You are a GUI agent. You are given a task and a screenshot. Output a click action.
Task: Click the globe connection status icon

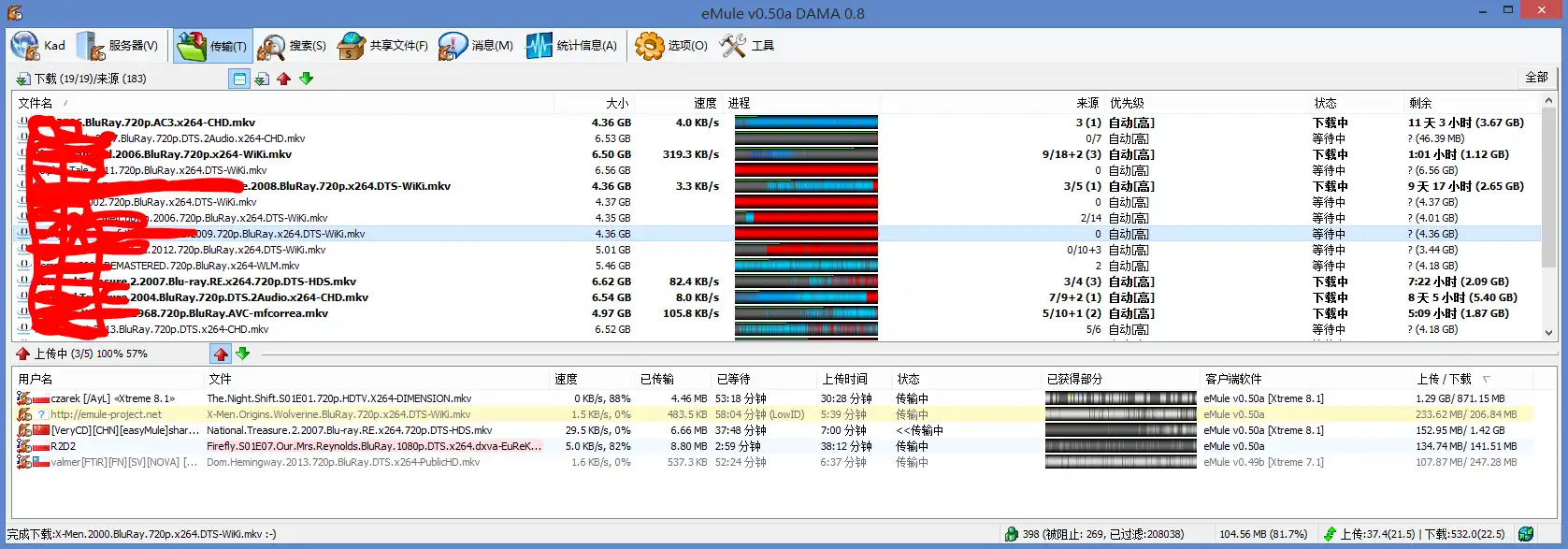coord(1526,534)
